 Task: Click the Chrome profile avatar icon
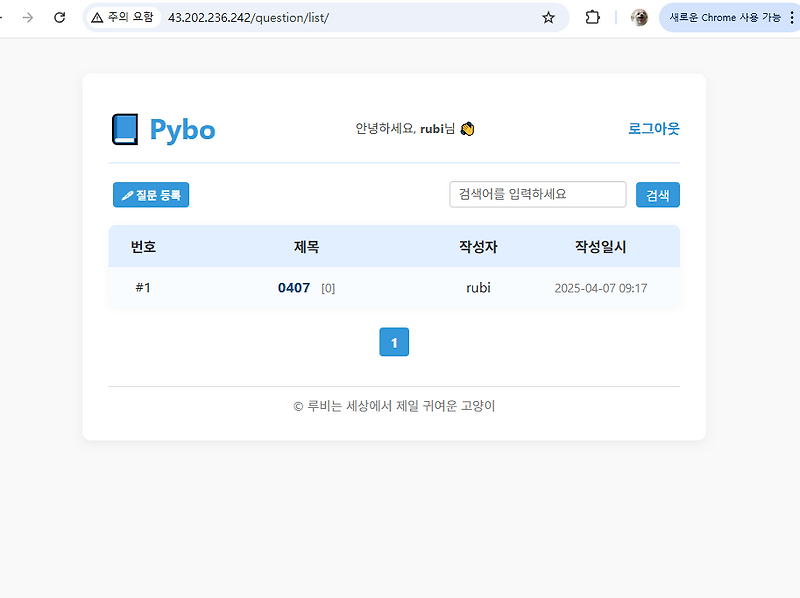639,17
